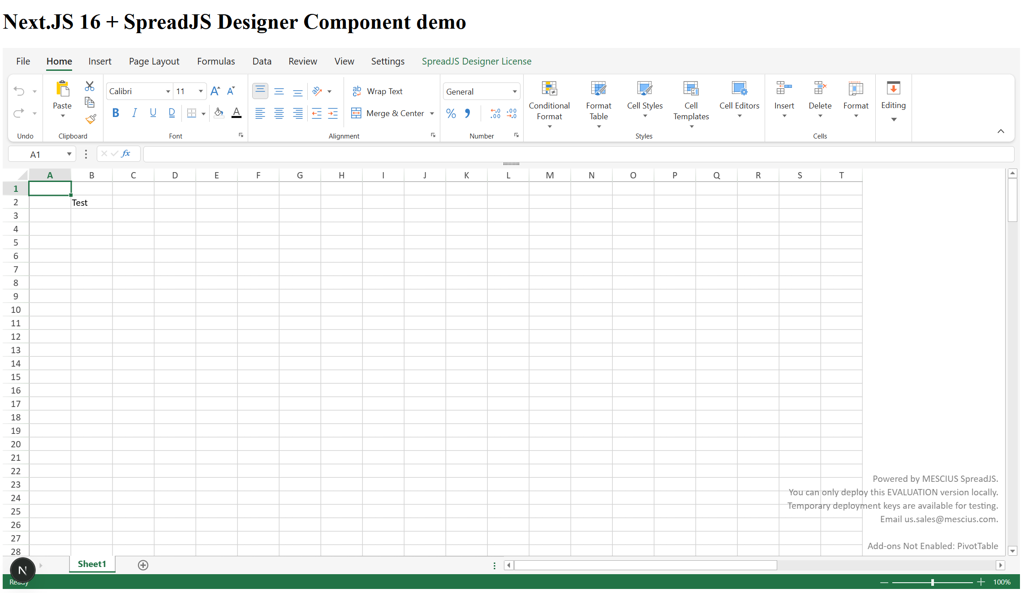
Task: Open the Calibri font name dropdown
Action: pos(168,91)
